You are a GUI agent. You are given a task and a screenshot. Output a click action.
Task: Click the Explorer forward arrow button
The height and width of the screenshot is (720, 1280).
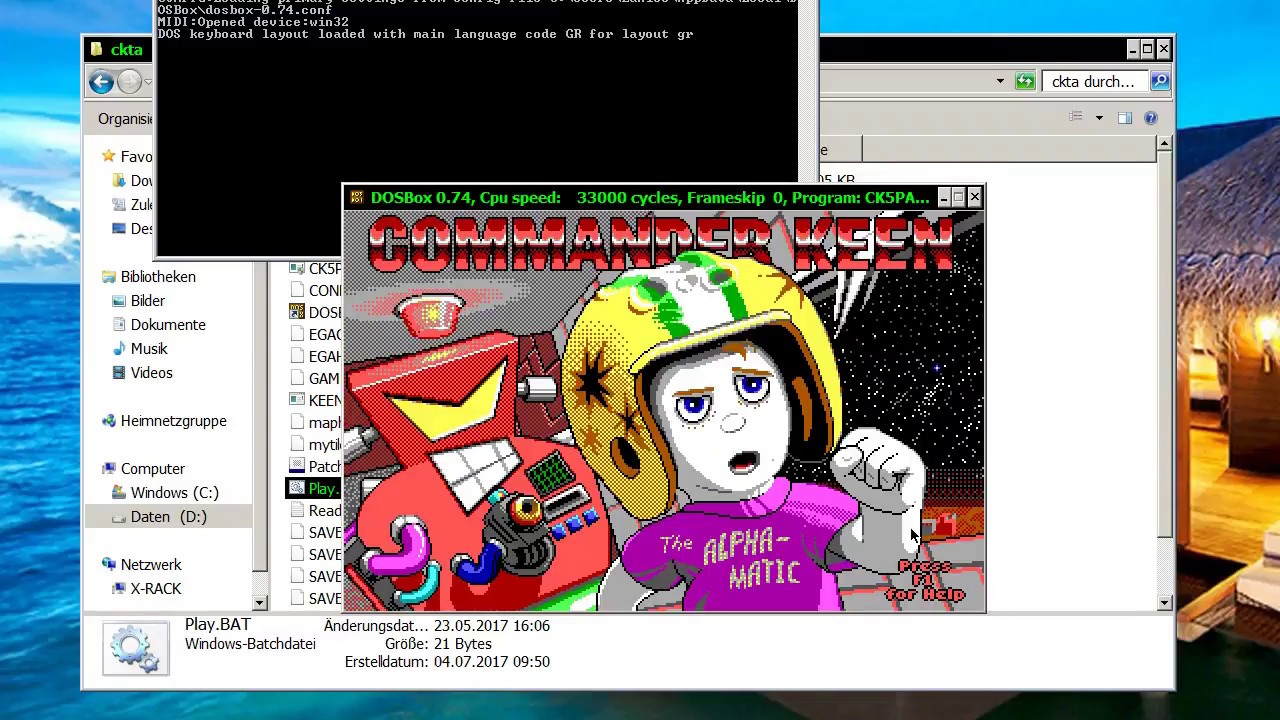pyautogui.click(x=129, y=82)
